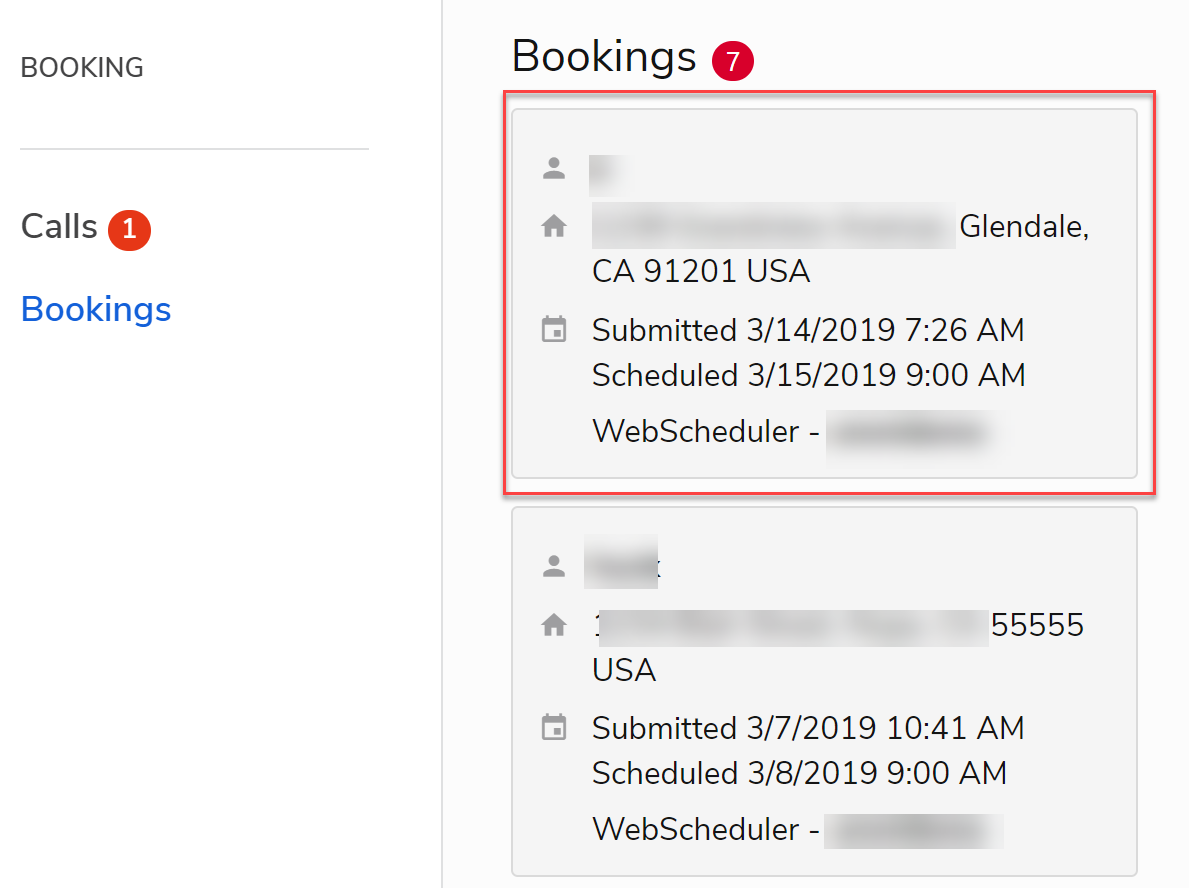Open the Calls section in sidebar

point(59,227)
